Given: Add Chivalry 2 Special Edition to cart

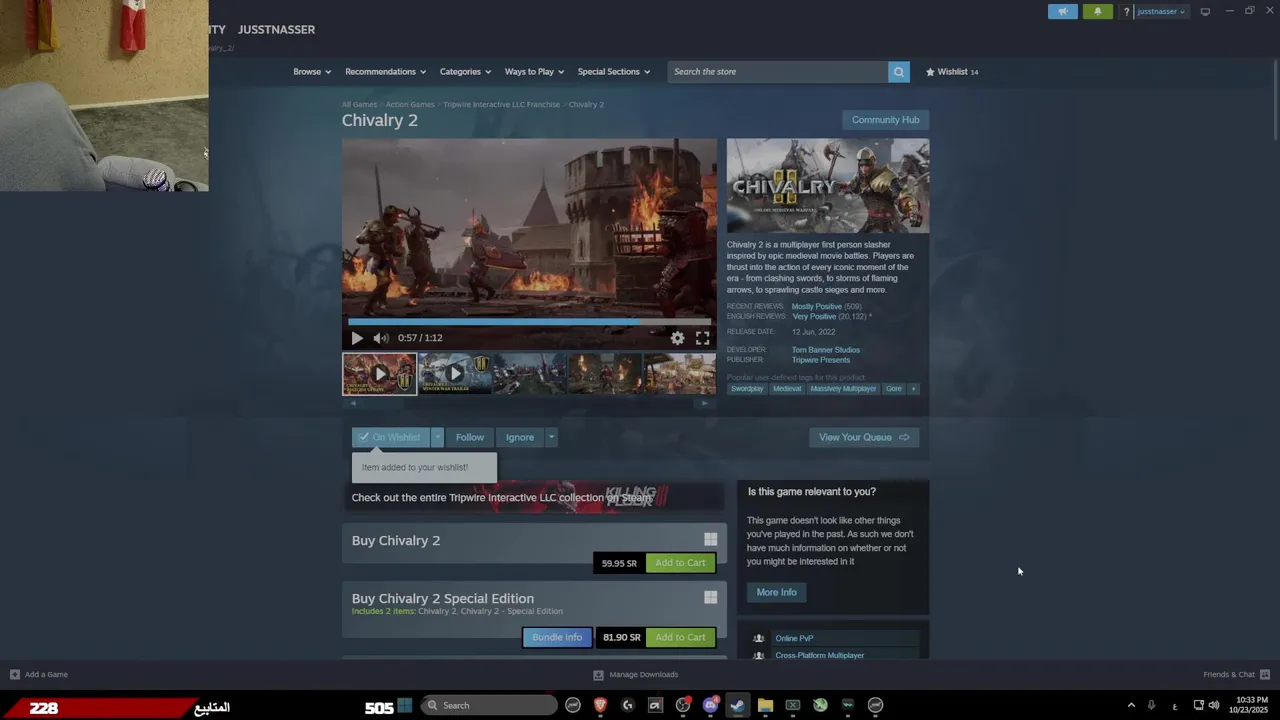Looking at the screenshot, I should coord(680,637).
